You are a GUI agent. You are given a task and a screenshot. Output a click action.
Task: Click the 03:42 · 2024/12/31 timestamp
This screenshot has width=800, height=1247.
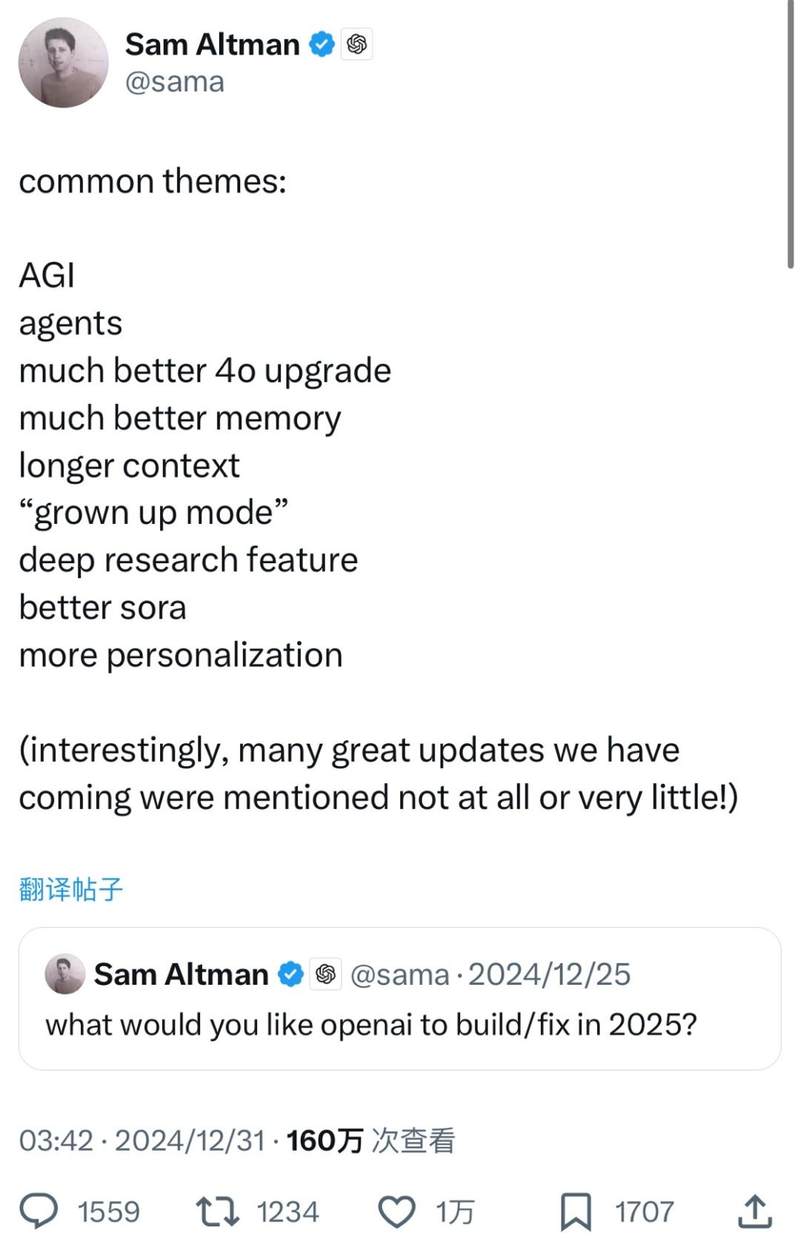[146, 1140]
